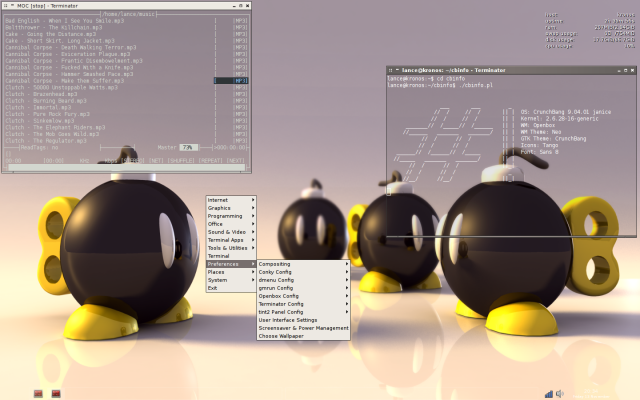
Task: Open dmenu Config submenu entry
Action: pos(303,280)
